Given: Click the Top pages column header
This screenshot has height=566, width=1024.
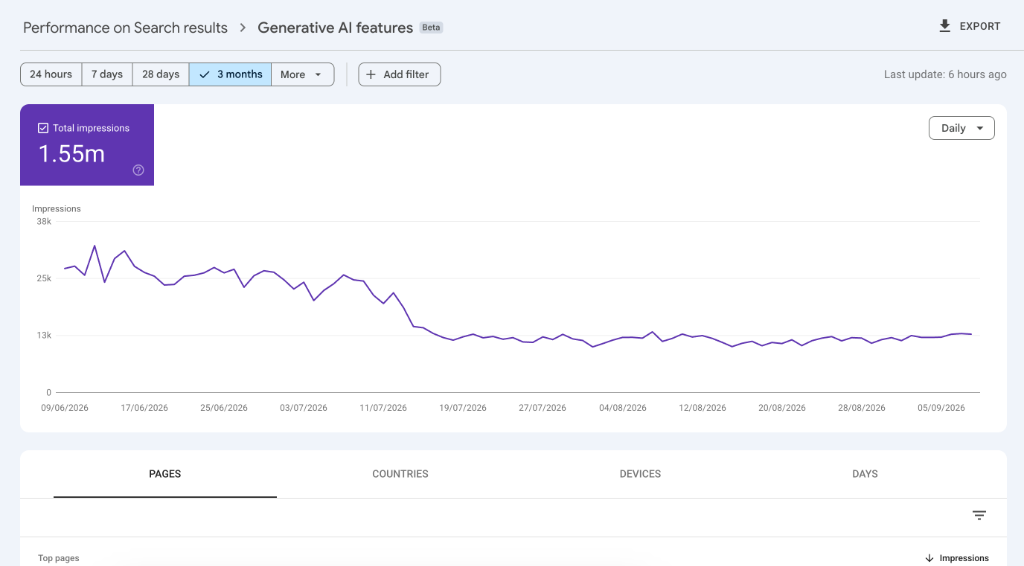Looking at the screenshot, I should pyautogui.click(x=59, y=558).
